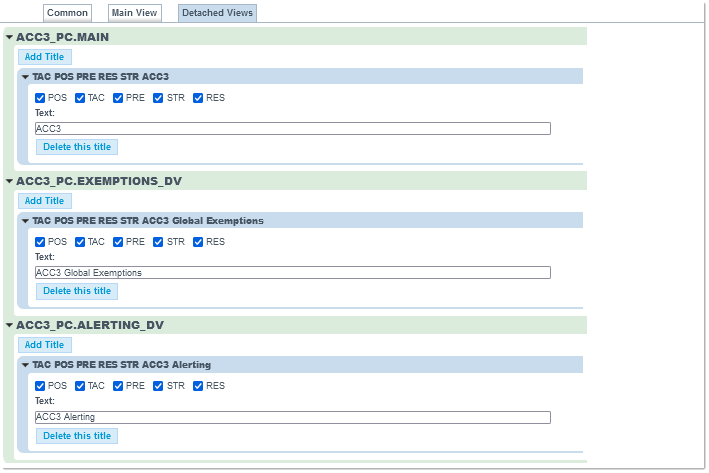Screen dimensions: 709x473
Task: Click the ACC3 Global Exemptions text field
Action: 292,272
